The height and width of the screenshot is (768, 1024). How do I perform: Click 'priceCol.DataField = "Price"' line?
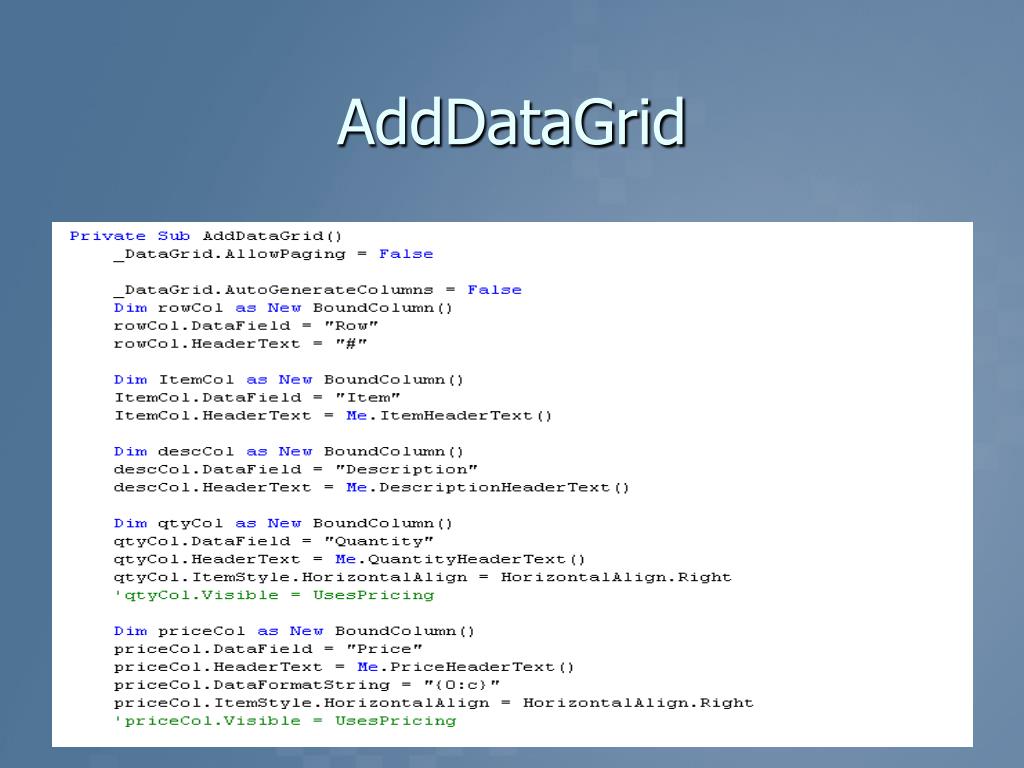tap(268, 649)
